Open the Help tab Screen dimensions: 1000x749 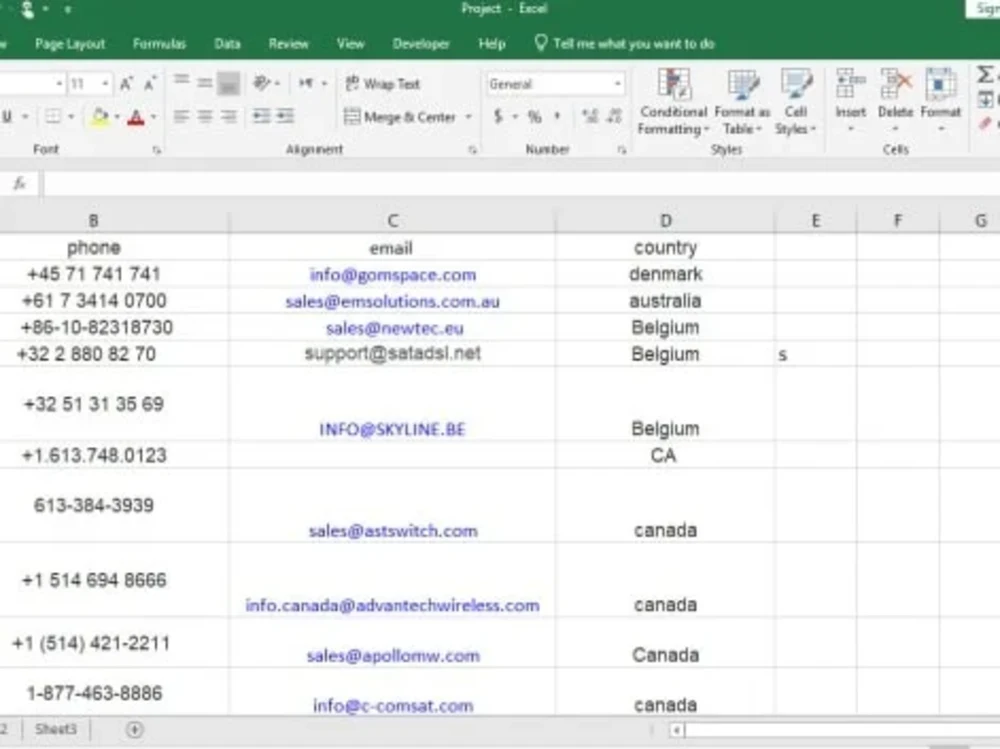492,44
